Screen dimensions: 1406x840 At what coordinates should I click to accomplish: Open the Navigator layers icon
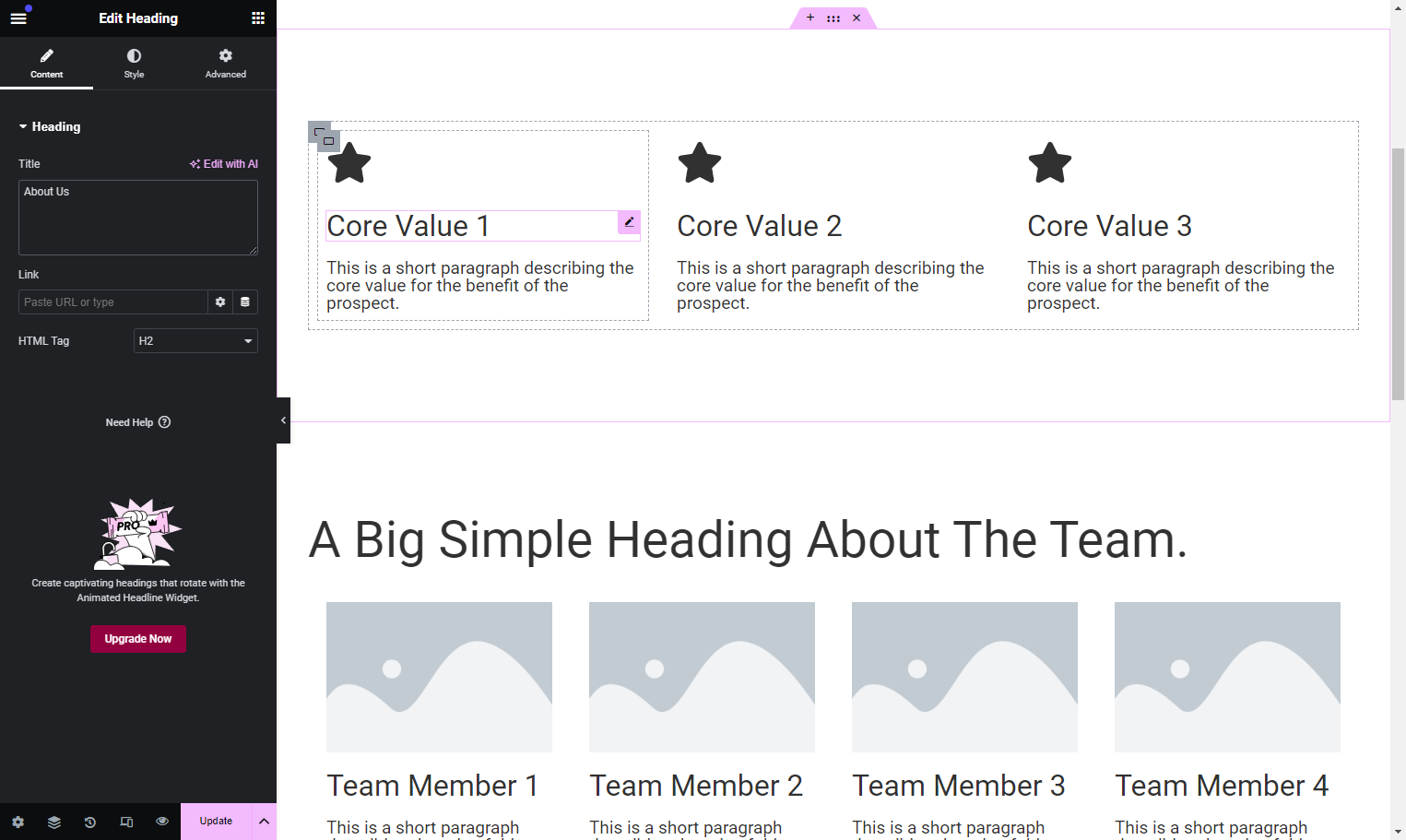[x=54, y=822]
